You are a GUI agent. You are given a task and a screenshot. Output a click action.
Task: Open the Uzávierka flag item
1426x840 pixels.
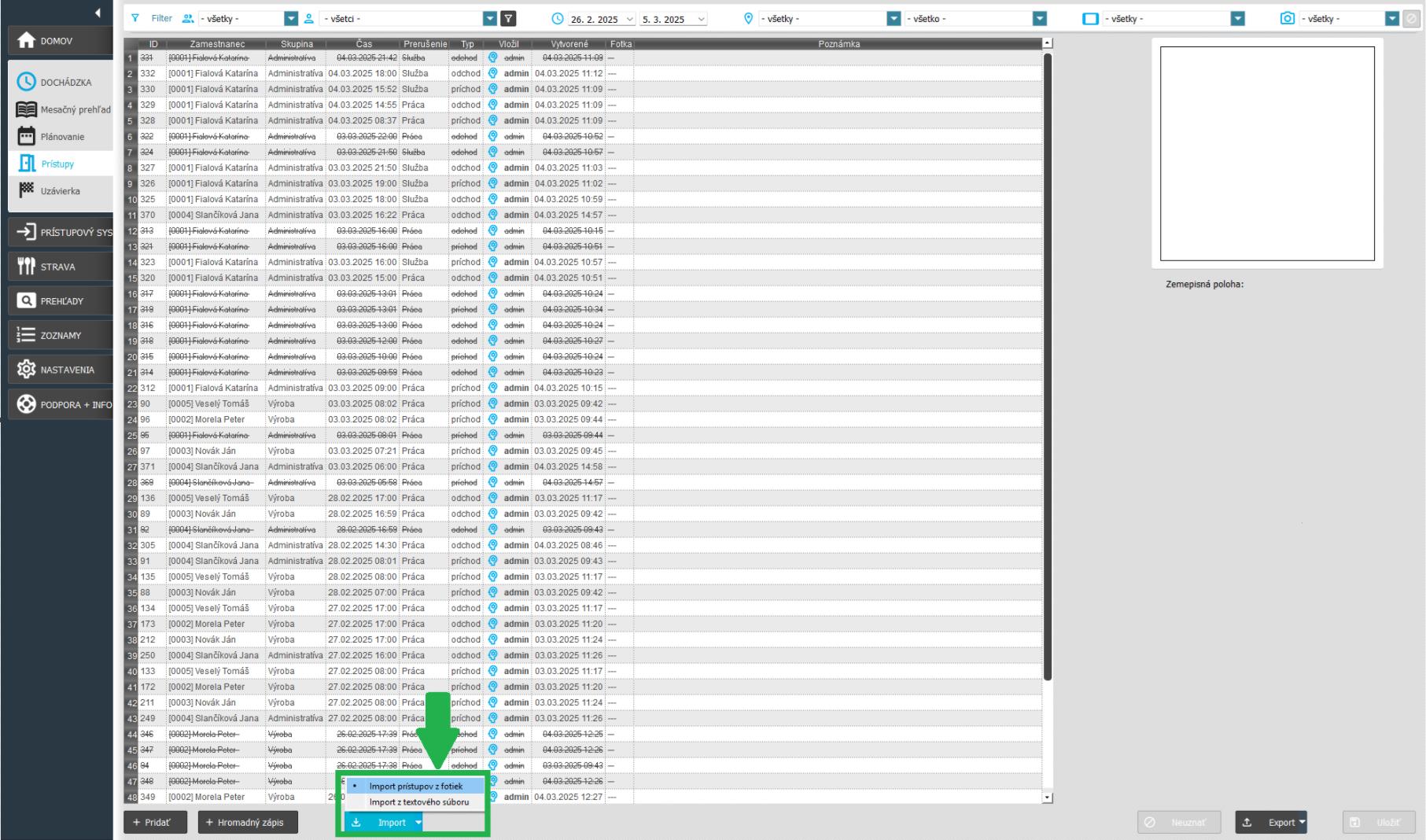[60, 191]
